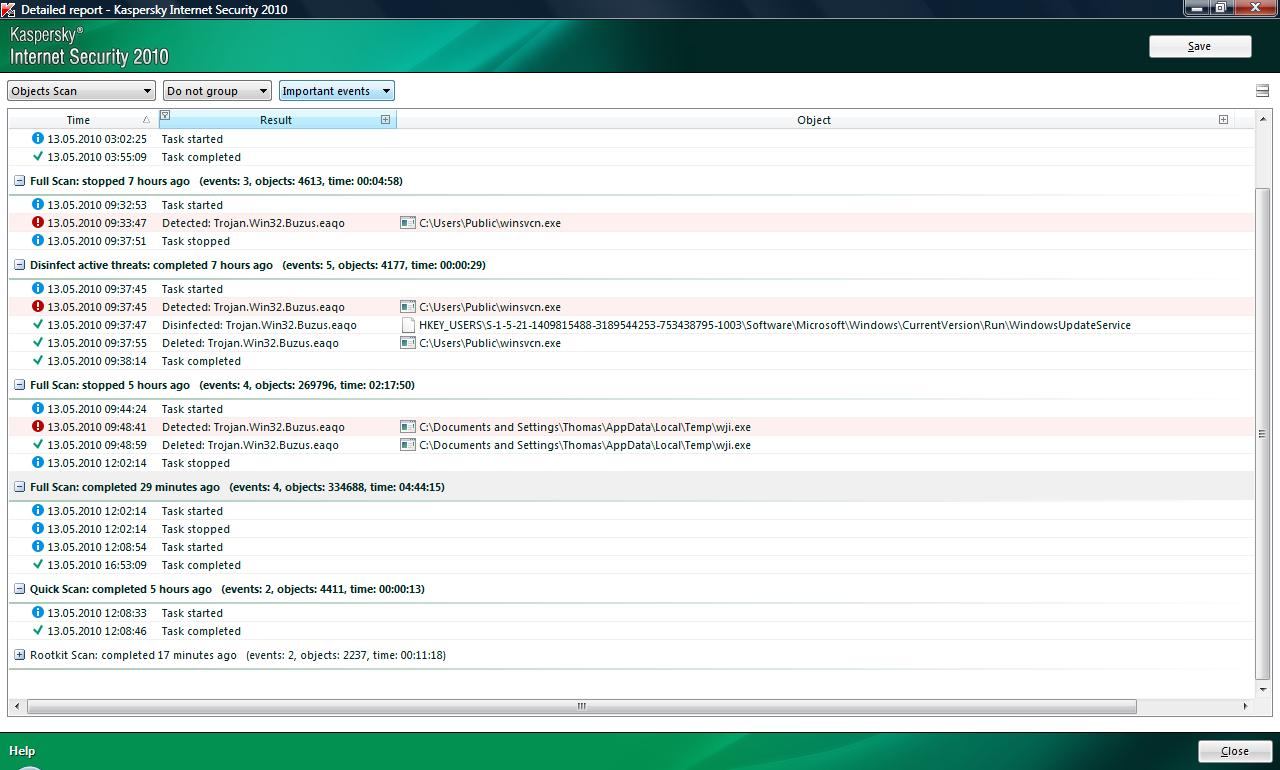
Task: Click the vertical scrollbar thumb
Action: coord(1262,433)
